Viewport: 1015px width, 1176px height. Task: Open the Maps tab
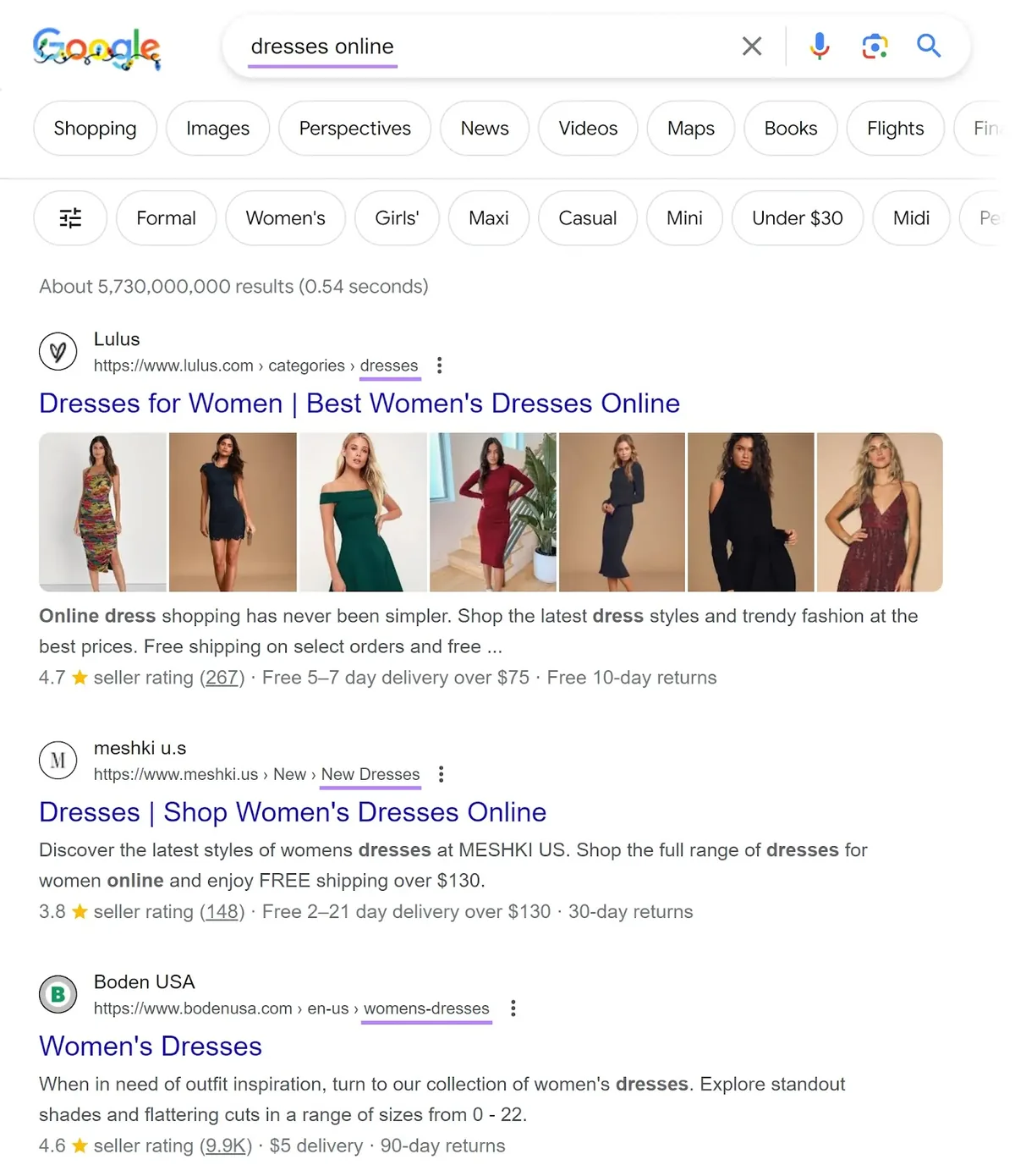(690, 128)
